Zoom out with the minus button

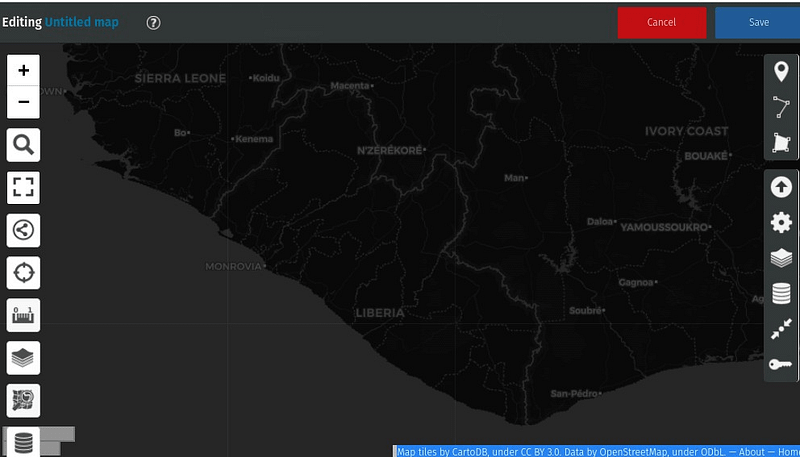point(23,102)
